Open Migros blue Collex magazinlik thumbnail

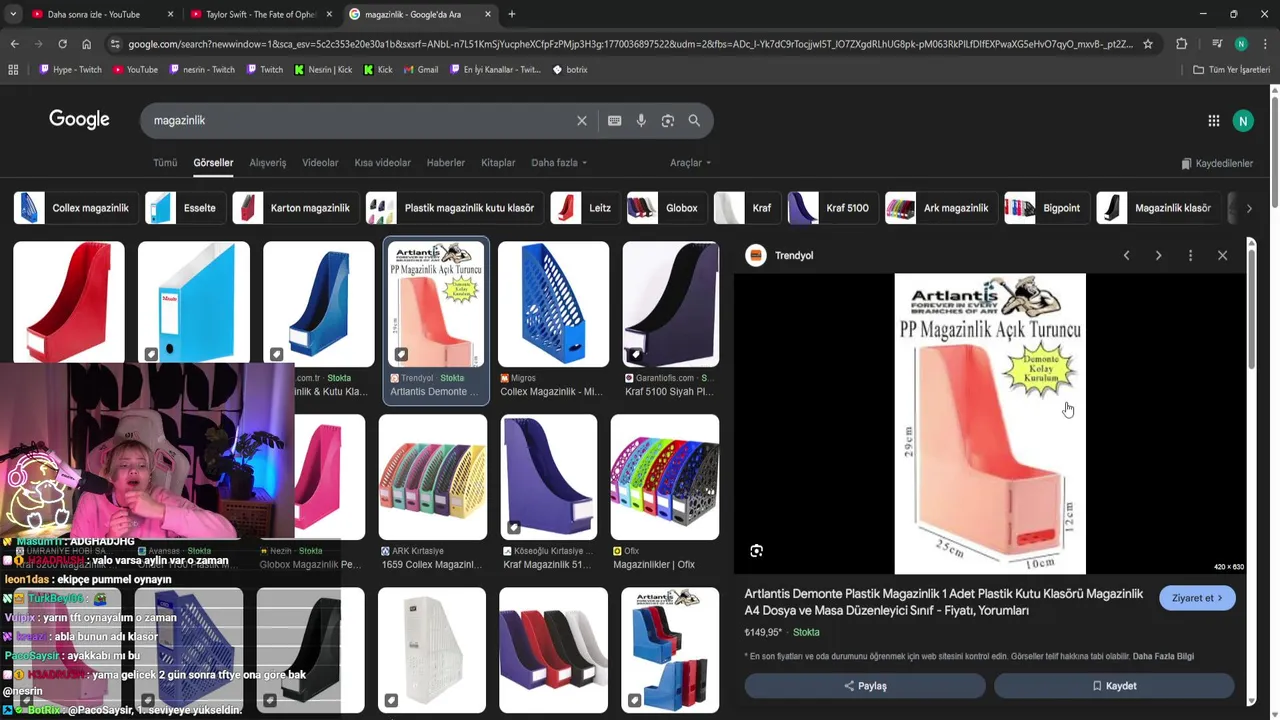click(x=553, y=304)
